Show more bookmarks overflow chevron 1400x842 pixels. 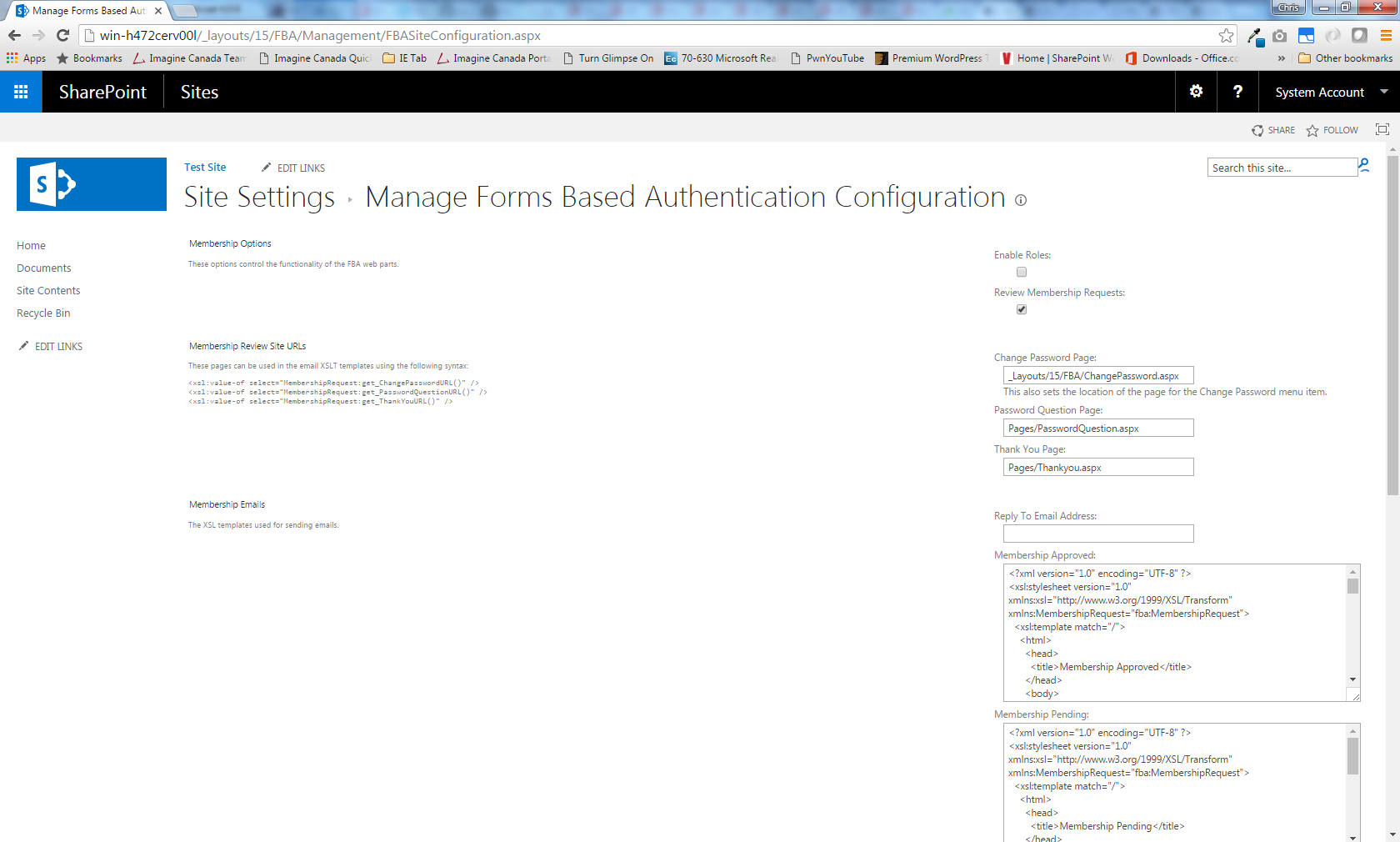(x=1281, y=58)
